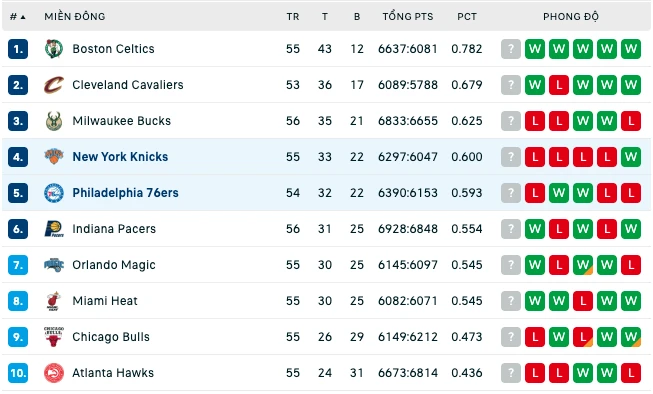Click New York Knicks green W form badge
The height and width of the screenshot is (394, 653).
click(631, 157)
